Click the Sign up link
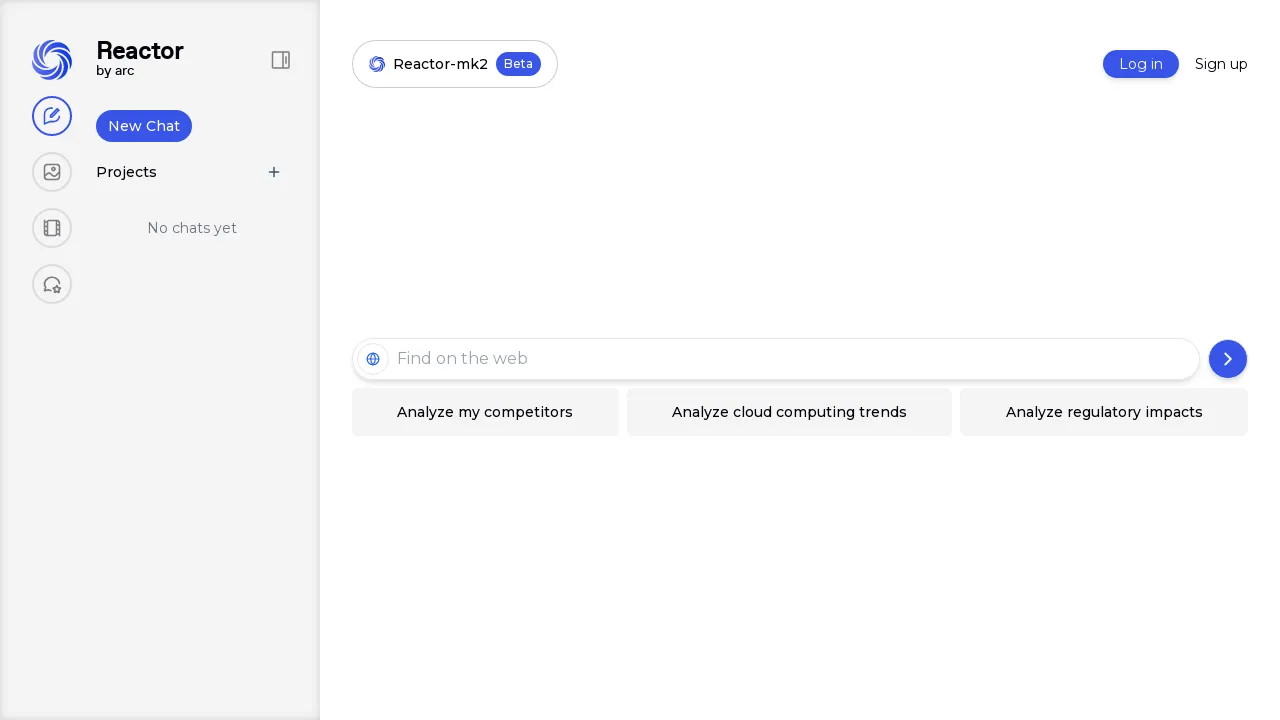The image size is (1280, 720). coord(1221,64)
